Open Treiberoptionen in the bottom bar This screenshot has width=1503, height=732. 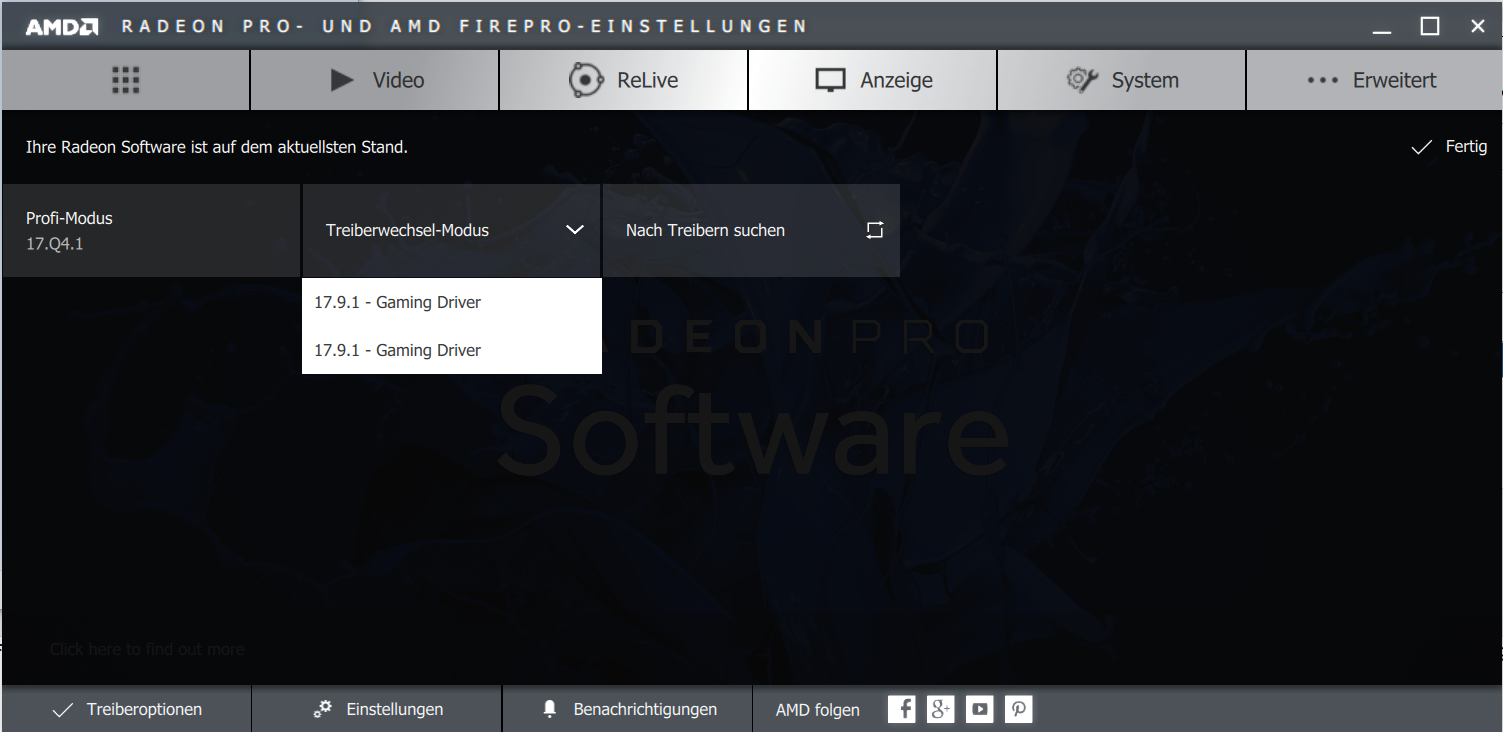(126, 709)
